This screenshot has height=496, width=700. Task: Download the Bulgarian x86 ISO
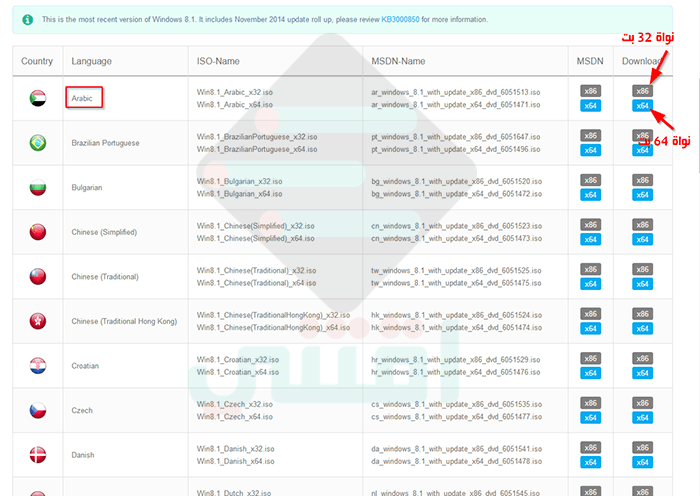[642, 180]
